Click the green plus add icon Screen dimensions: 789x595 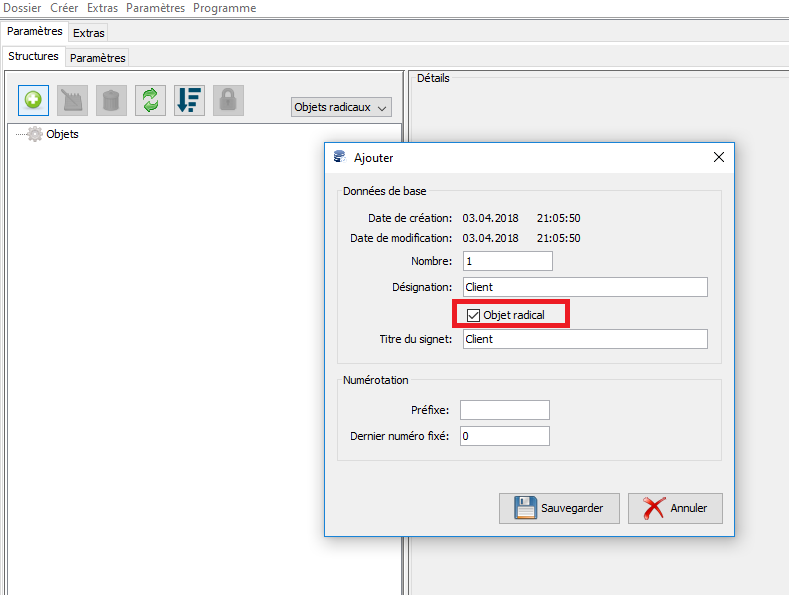click(33, 100)
